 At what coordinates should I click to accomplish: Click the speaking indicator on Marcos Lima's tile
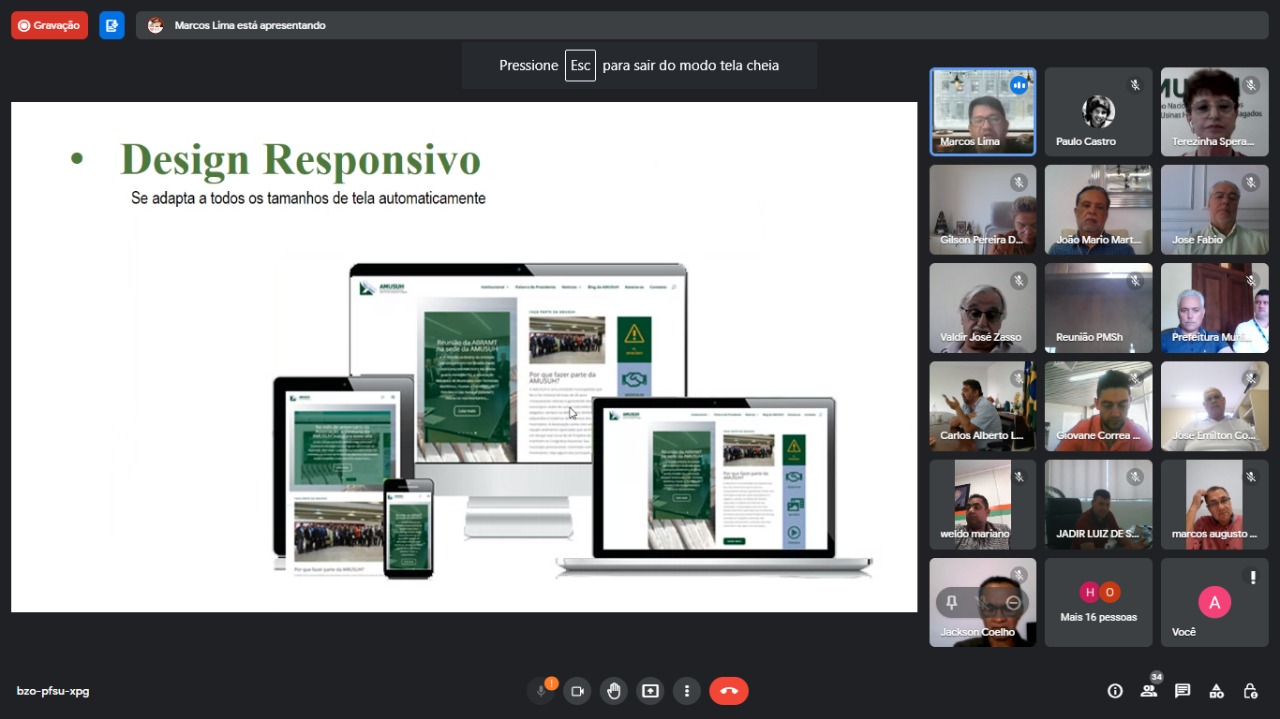point(1019,85)
